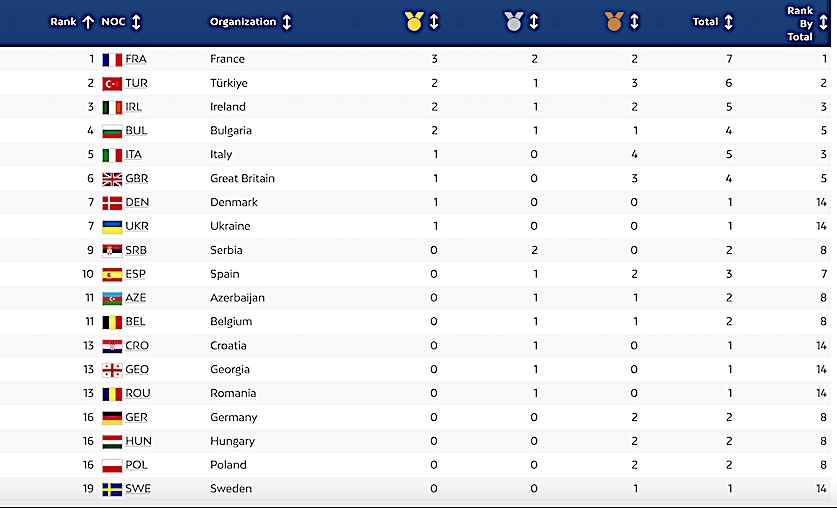The width and height of the screenshot is (837, 508).
Task: Click the France flag icon
Action: [112, 59]
